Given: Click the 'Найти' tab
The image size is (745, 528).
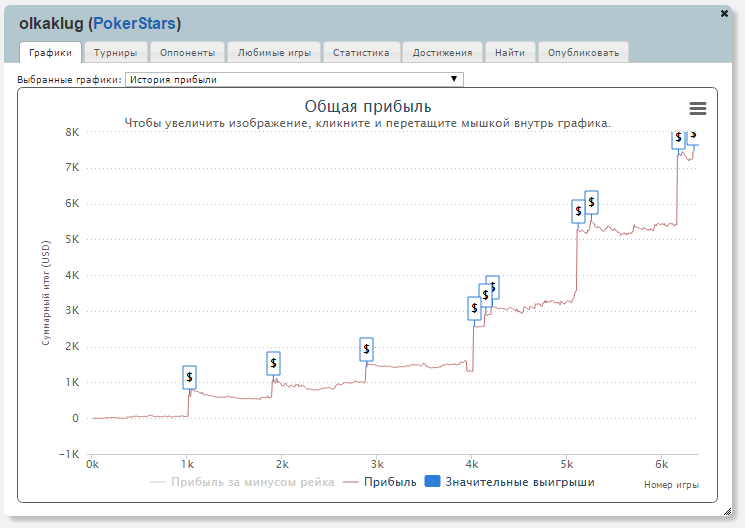Looking at the screenshot, I should coord(510,52).
